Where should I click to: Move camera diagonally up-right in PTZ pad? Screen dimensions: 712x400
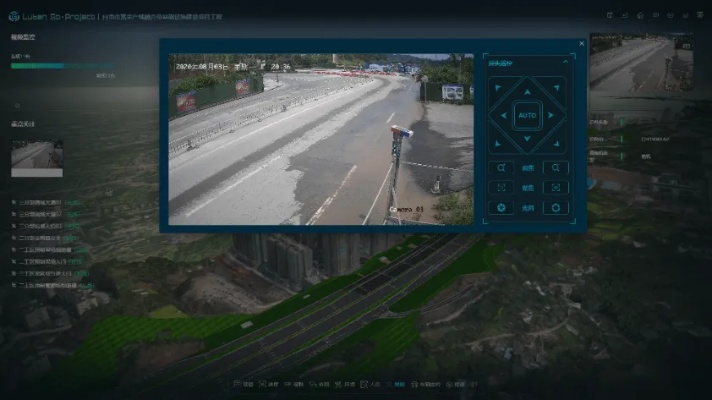(556, 87)
